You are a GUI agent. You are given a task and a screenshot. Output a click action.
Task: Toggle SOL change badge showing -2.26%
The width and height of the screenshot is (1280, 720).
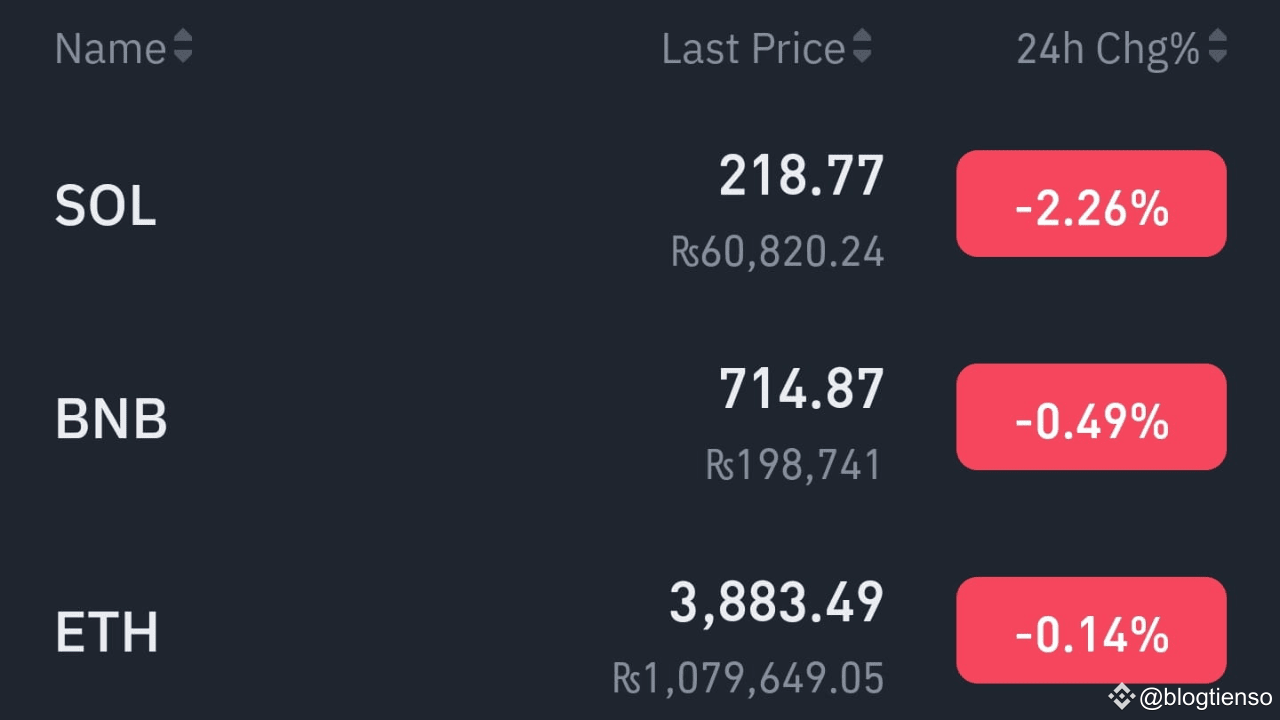[1091, 204]
